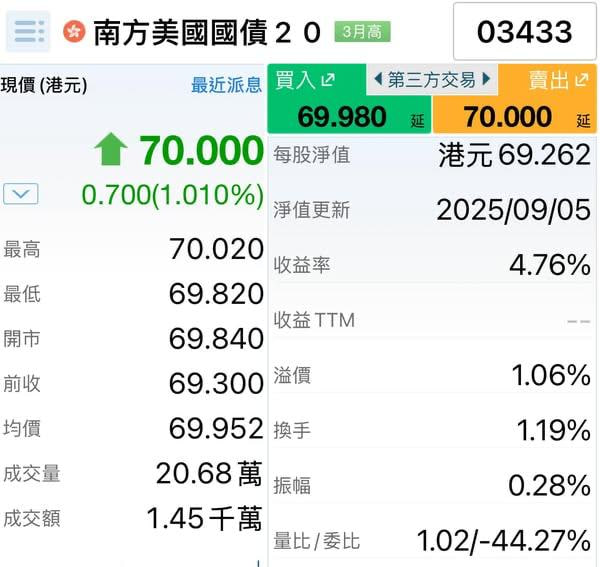Open the external link icon beside 買入
Screen dimensions: 600x567
pyautogui.click(x=328, y=80)
